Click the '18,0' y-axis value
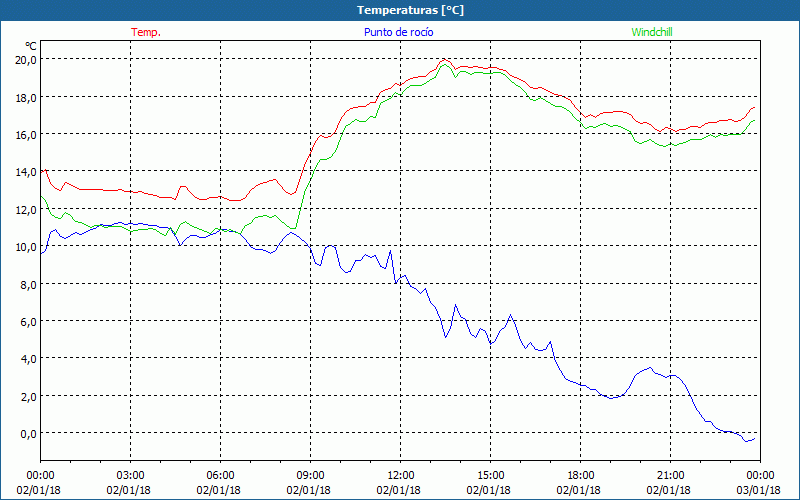Image resolution: width=800 pixels, height=500 pixels. [x=26, y=97]
